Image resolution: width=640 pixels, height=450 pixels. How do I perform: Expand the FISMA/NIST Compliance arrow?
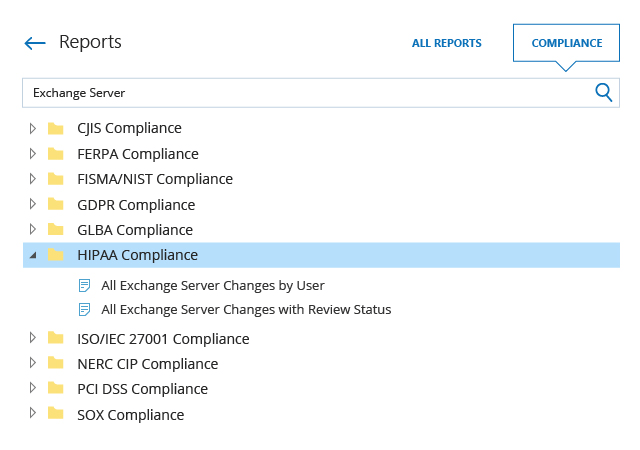point(33,179)
